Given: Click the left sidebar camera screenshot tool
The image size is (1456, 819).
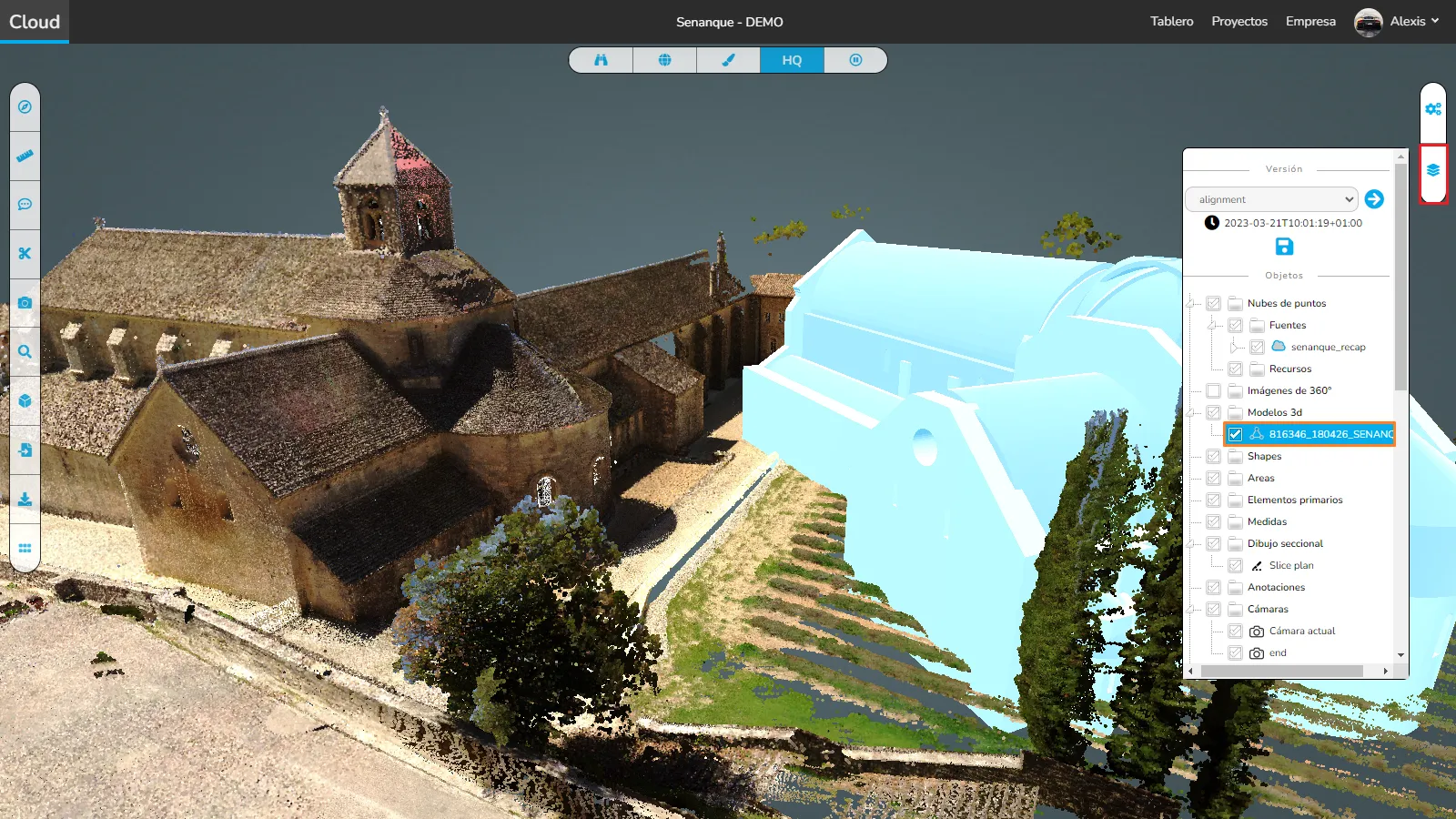Looking at the screenshot, I should (x=25, y=303).
